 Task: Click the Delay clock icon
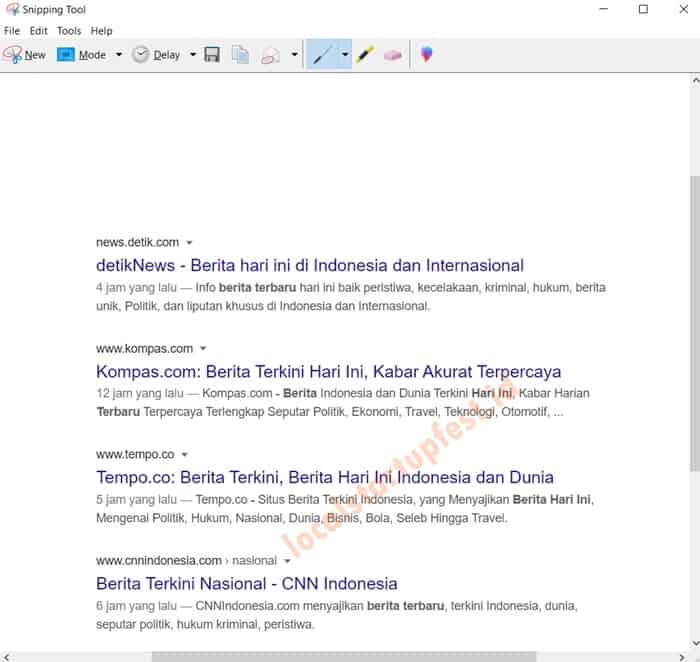pyautogui.click(x=140, y=54)
